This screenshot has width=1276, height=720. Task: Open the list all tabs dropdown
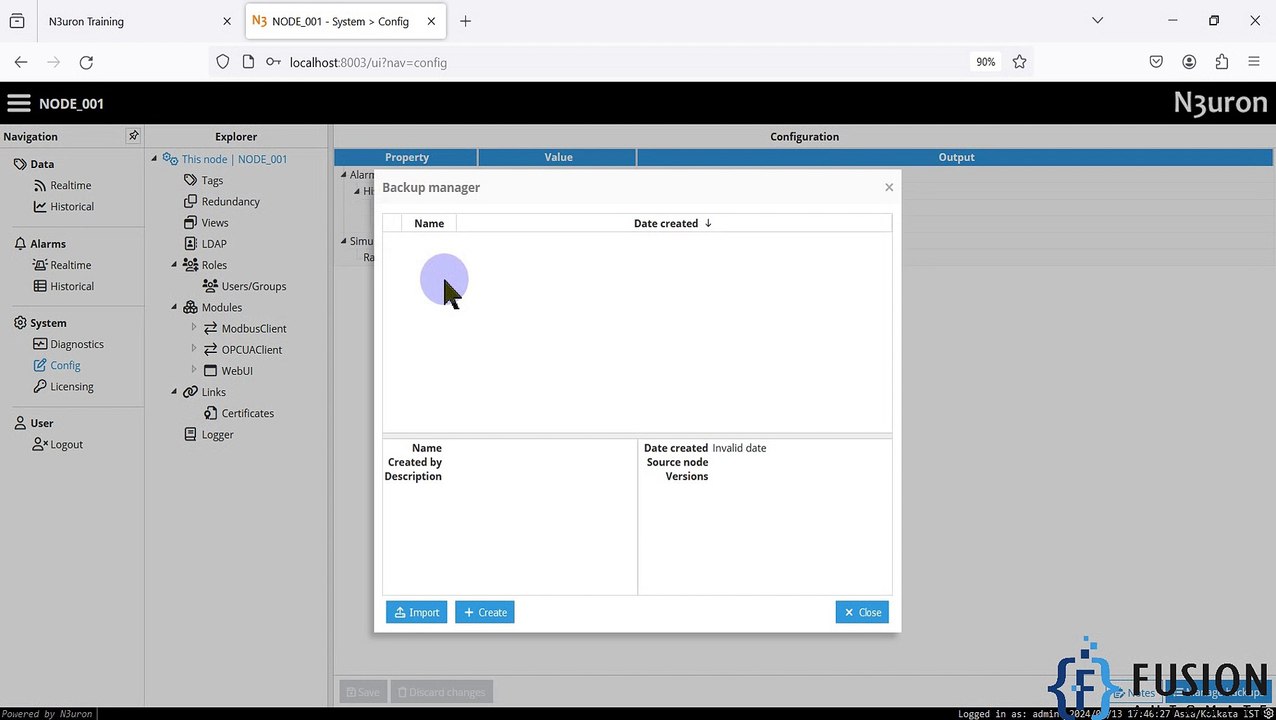click(x=1097, y=21)
